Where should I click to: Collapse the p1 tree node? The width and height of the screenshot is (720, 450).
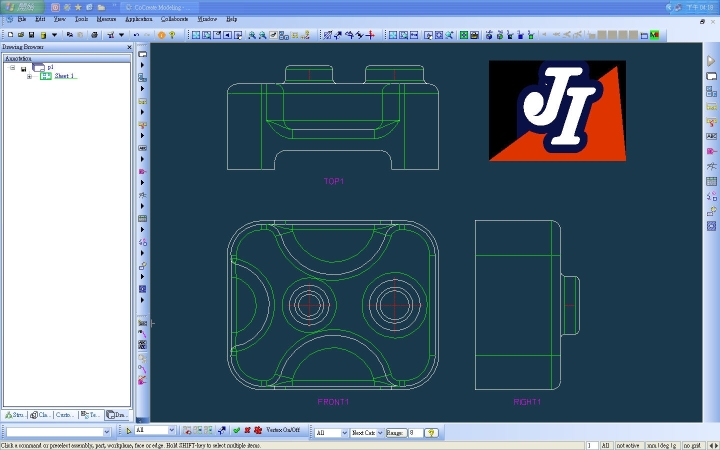point(12,68)
